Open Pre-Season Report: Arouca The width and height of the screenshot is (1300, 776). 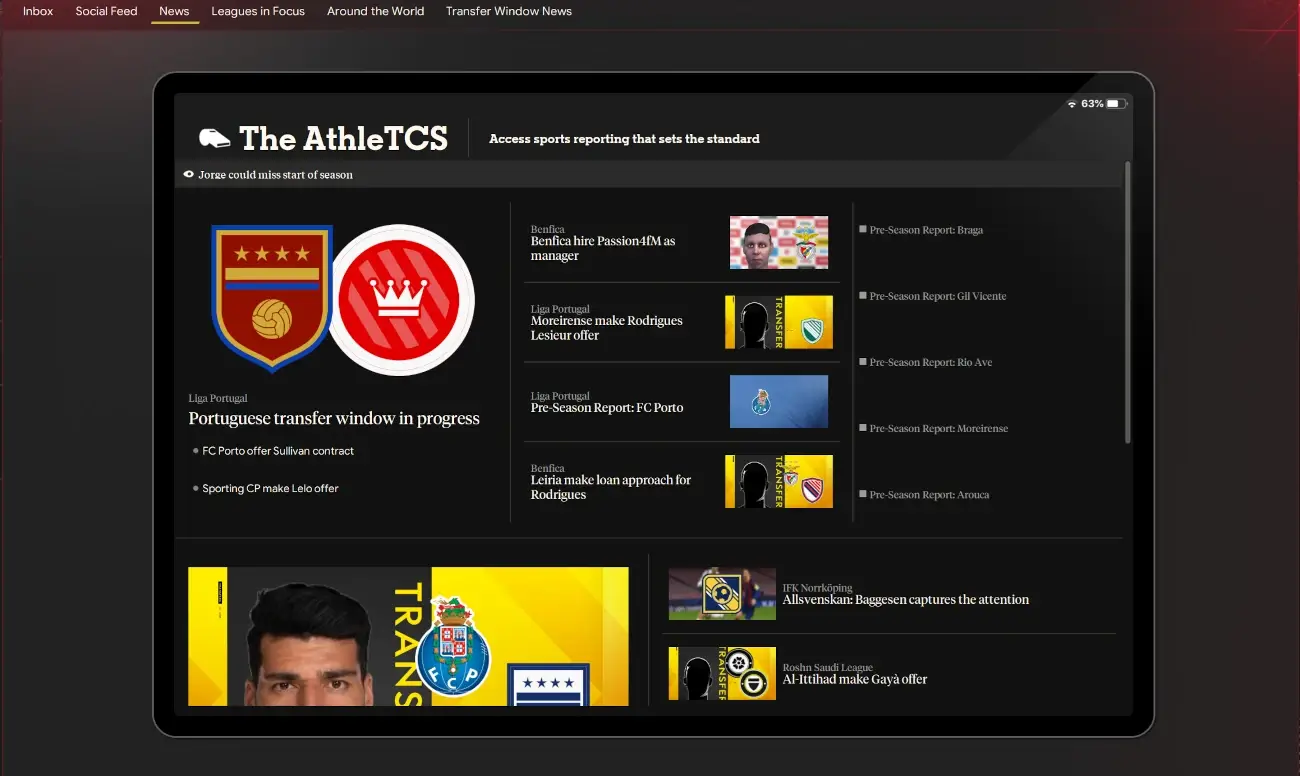pos(929,494)
